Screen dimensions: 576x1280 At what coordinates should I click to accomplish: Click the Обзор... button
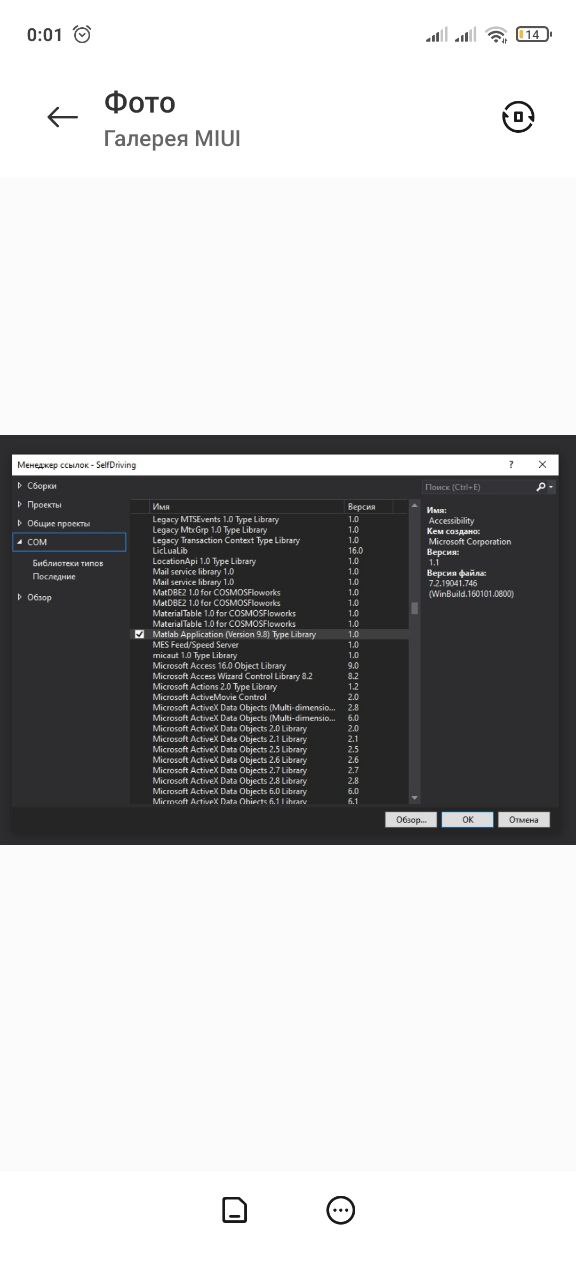pos(411,819)
